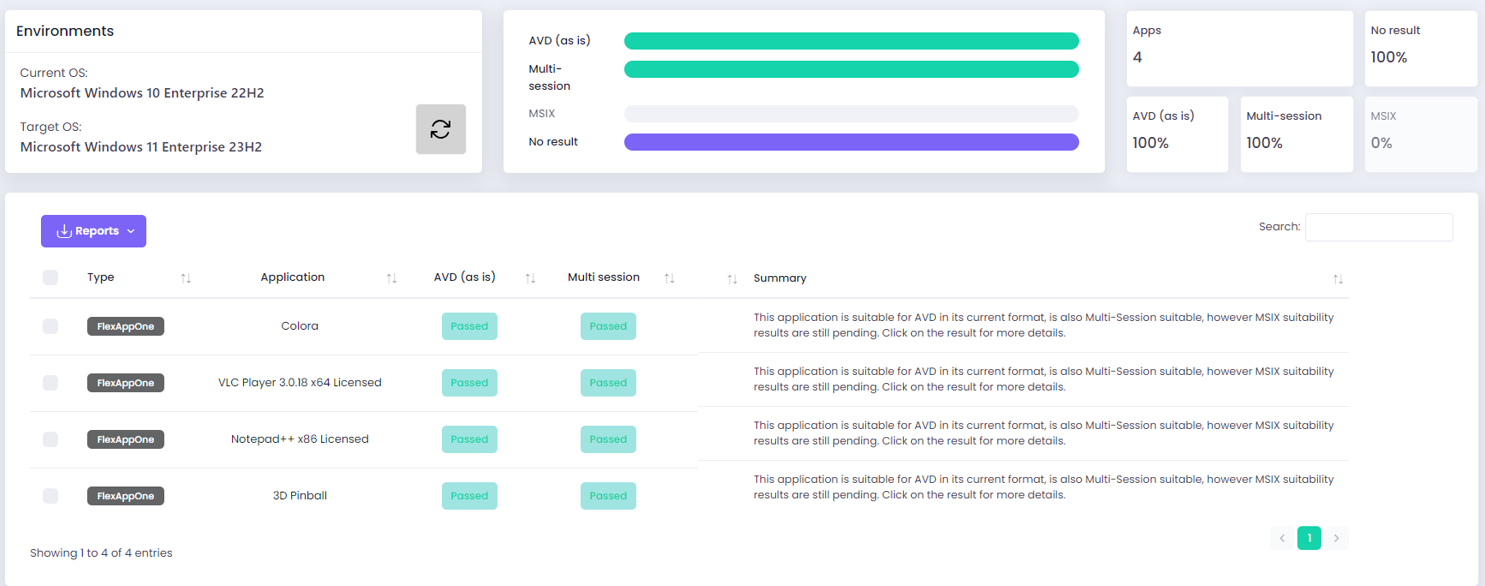Open the Reports dropdown menu
The width and height of the screenshot is (1485, 586).
coord(94,231)
